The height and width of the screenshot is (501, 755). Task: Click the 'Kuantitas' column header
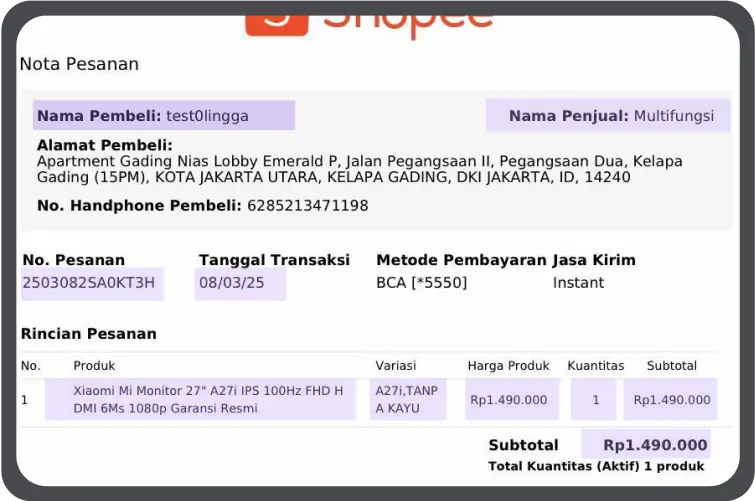pyautogui.click(x=596, y=366)
